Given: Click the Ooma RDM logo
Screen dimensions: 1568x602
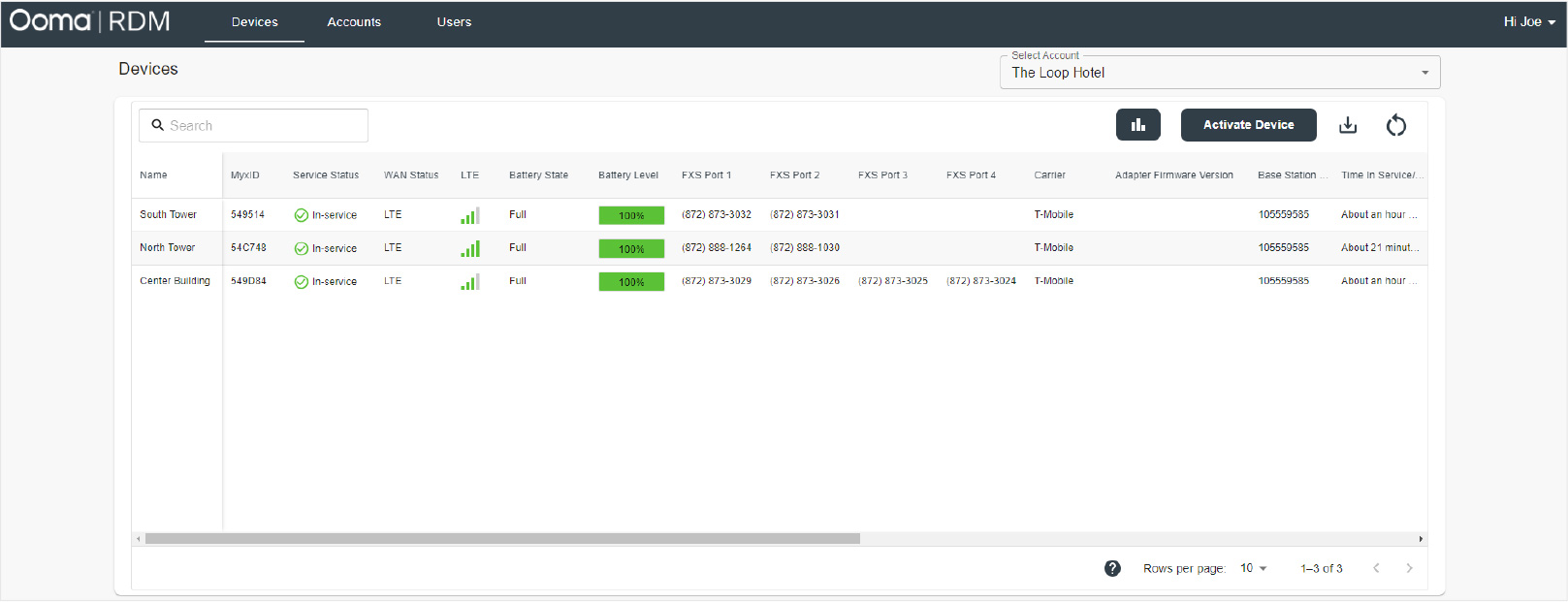Looking at the screenshot, I should click(89, 21).
